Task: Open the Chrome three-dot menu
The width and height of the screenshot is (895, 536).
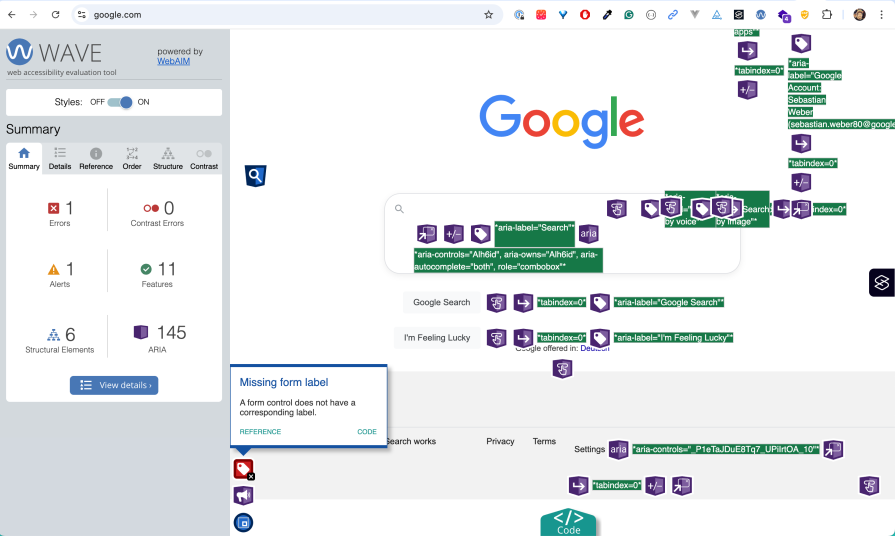Action: 881,15
